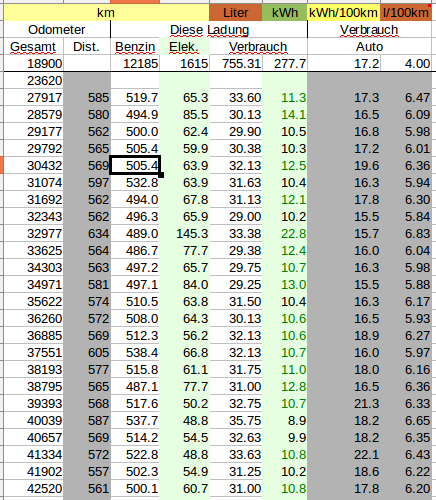Click the 'Auto' header cell
Viewport: 436px width, 500px height.
tap(369, 47)
